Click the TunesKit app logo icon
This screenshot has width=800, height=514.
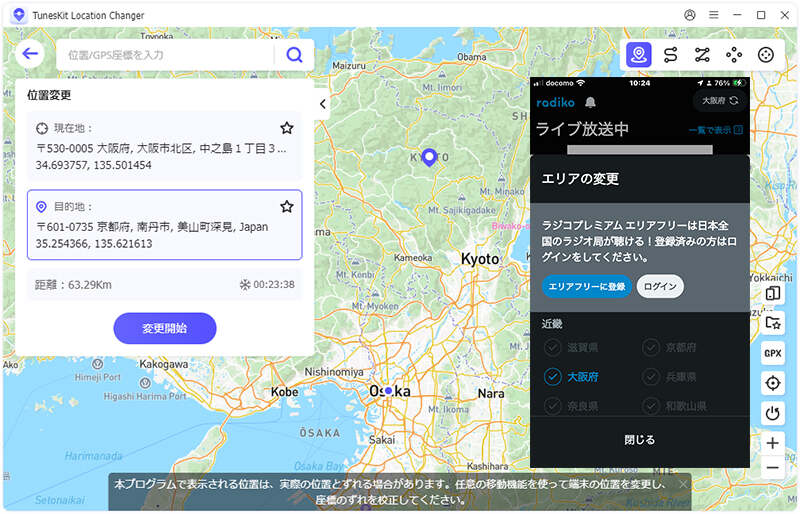tap(19, 15)
